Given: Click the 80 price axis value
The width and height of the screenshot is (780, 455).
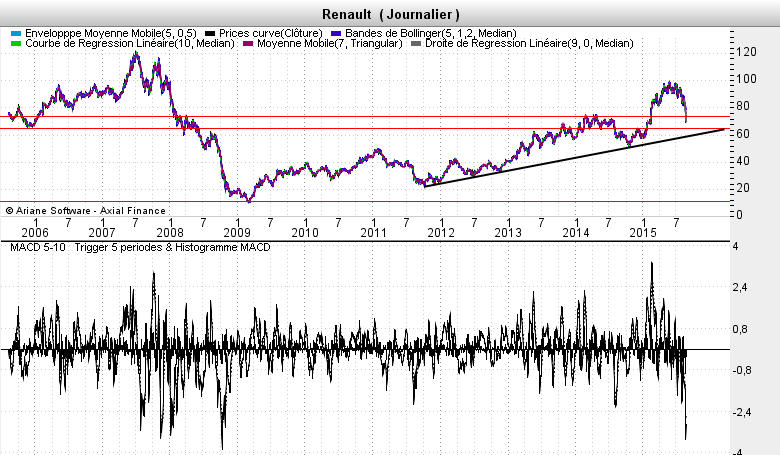Looking at the screenshot, I should [x=743, y=106].
